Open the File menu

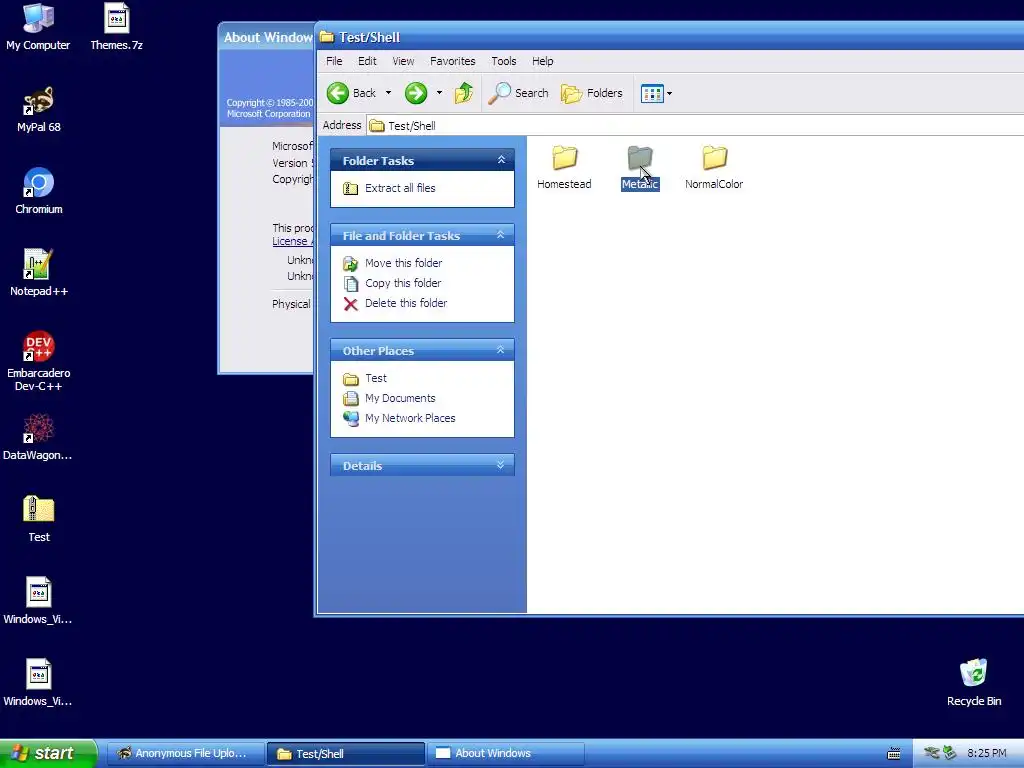point(334,61)
